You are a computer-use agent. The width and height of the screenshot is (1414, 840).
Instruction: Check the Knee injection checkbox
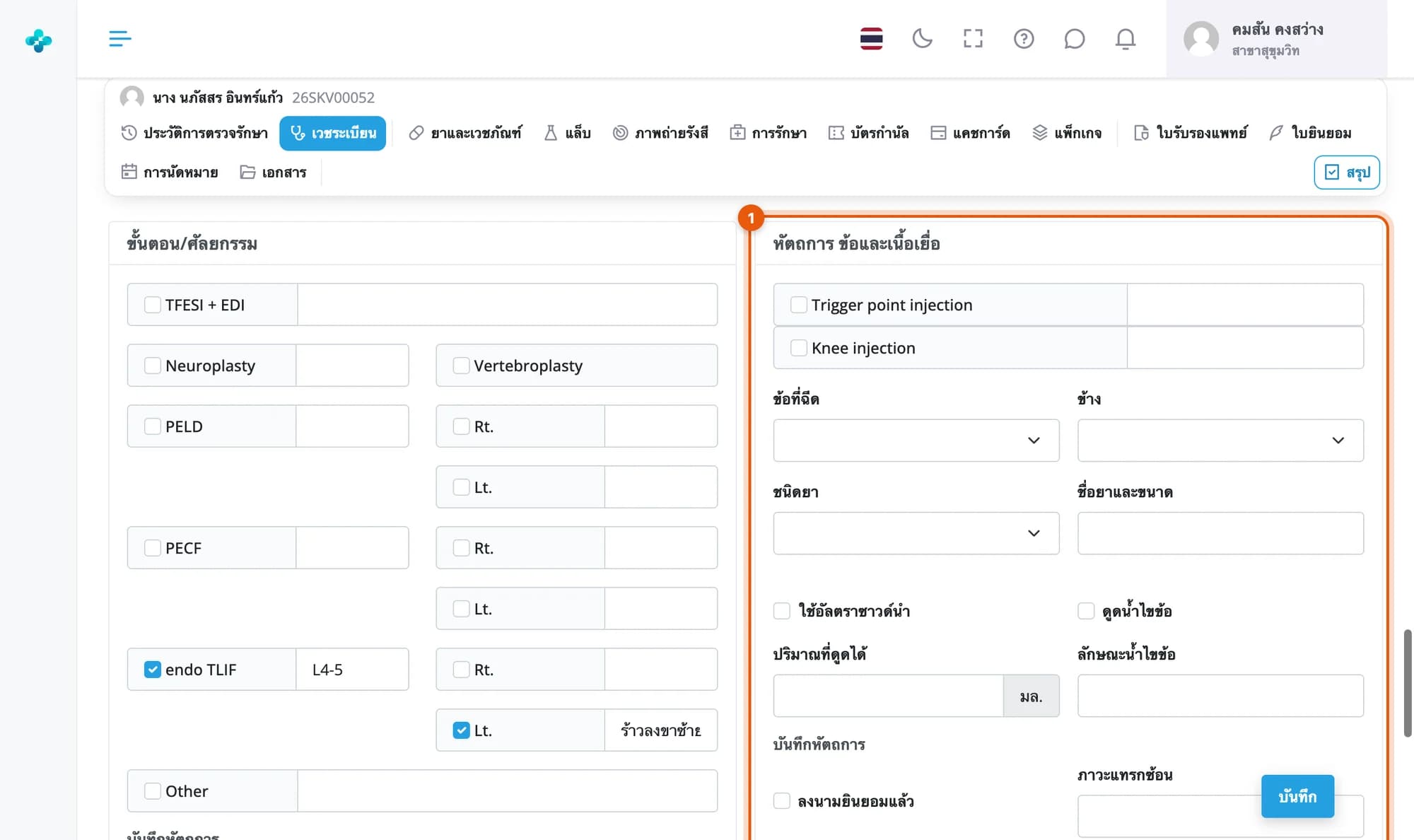click(x=799, y=348)
